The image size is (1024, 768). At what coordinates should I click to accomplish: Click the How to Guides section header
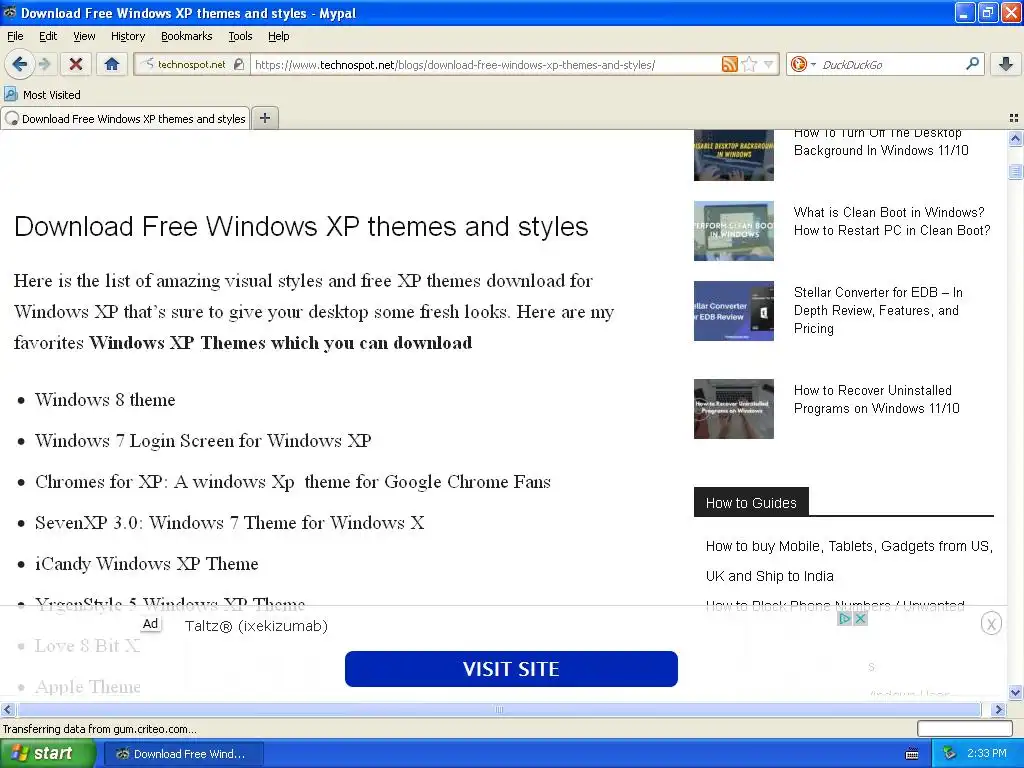751,502
